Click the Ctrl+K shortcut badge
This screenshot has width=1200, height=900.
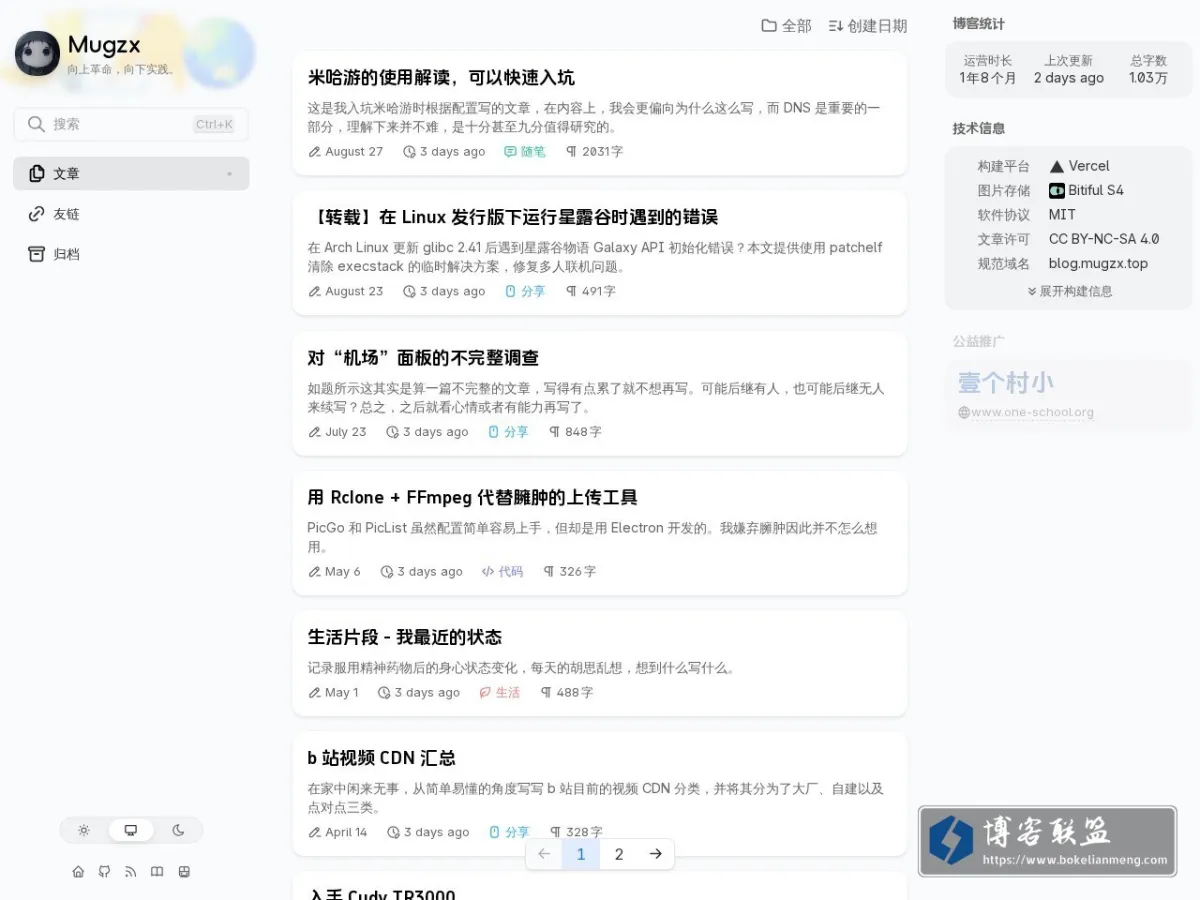pos(214,124)
